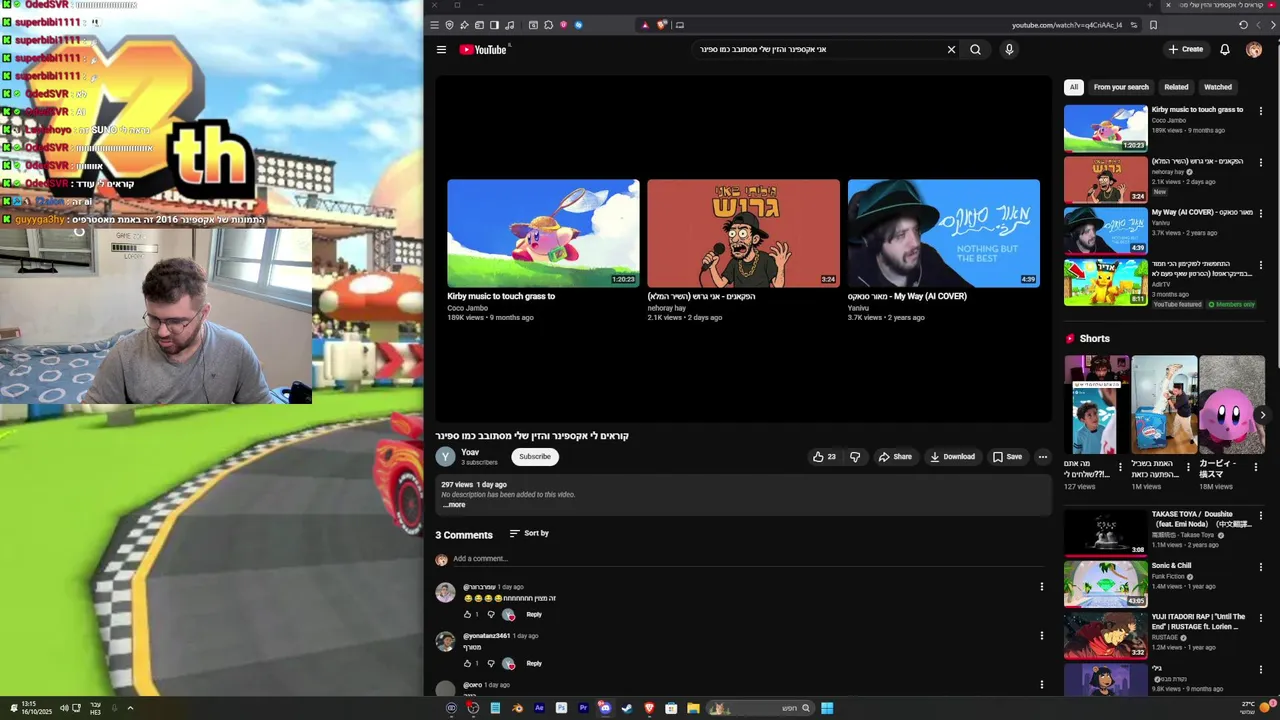Open the Create menu button
The width and height of the screenshot is (1280, 720).
click(x=1185, y=49)
